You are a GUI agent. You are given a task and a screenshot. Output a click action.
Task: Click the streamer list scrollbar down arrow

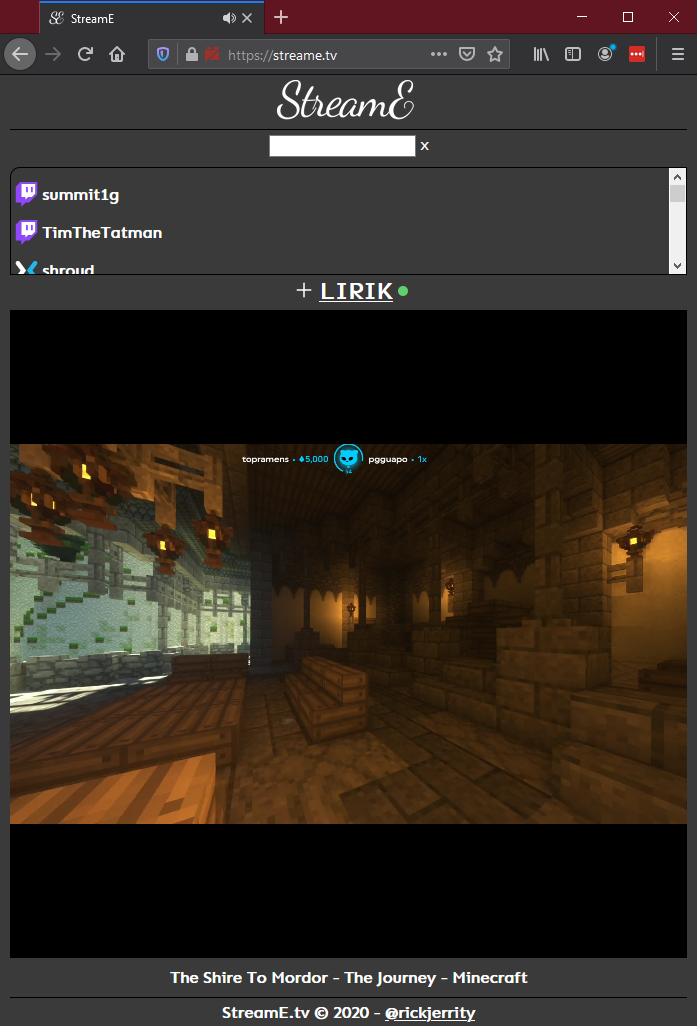[x=677, y=266]
